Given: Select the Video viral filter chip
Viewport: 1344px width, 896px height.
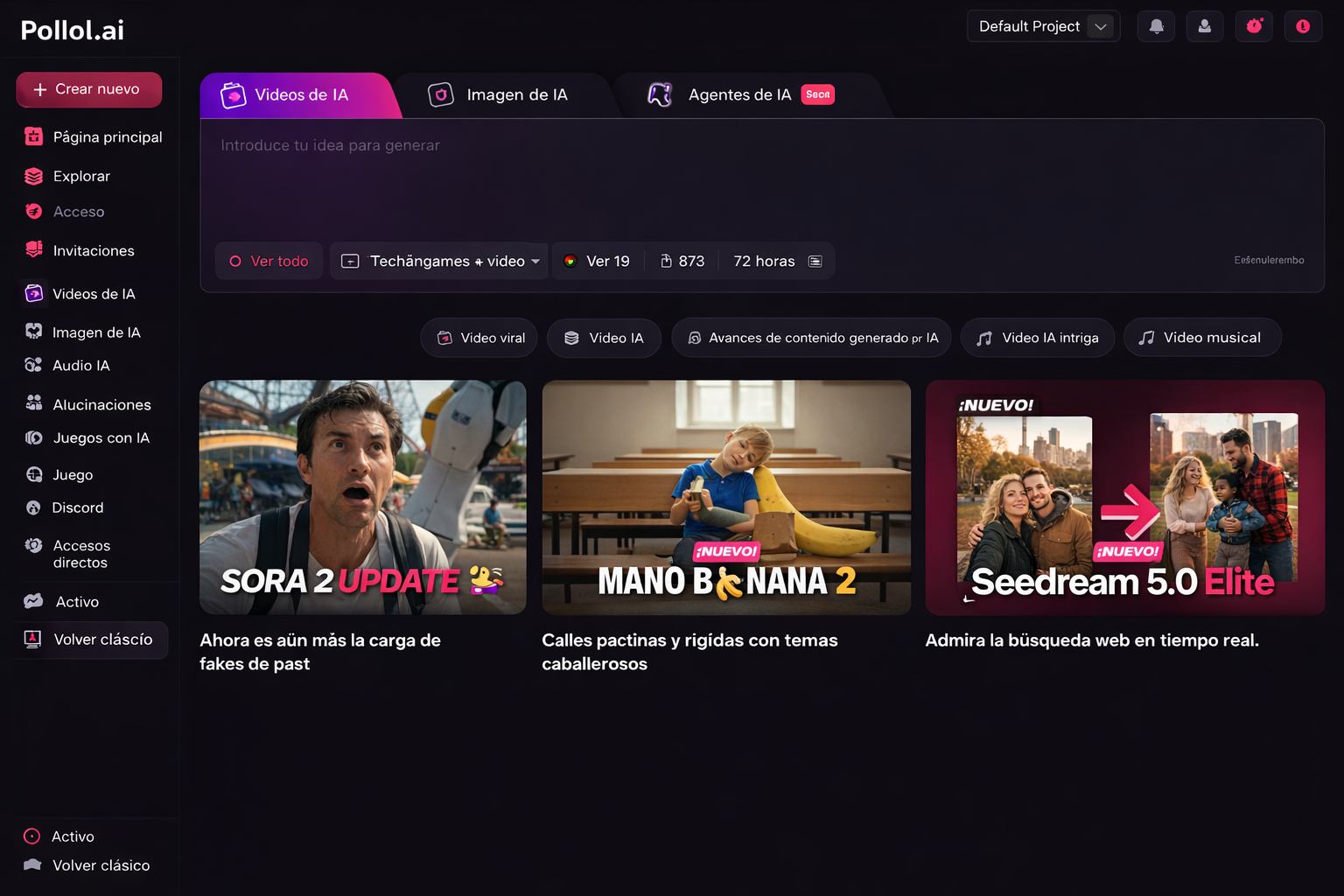Looking at the screenshot, I should (479, 338).
